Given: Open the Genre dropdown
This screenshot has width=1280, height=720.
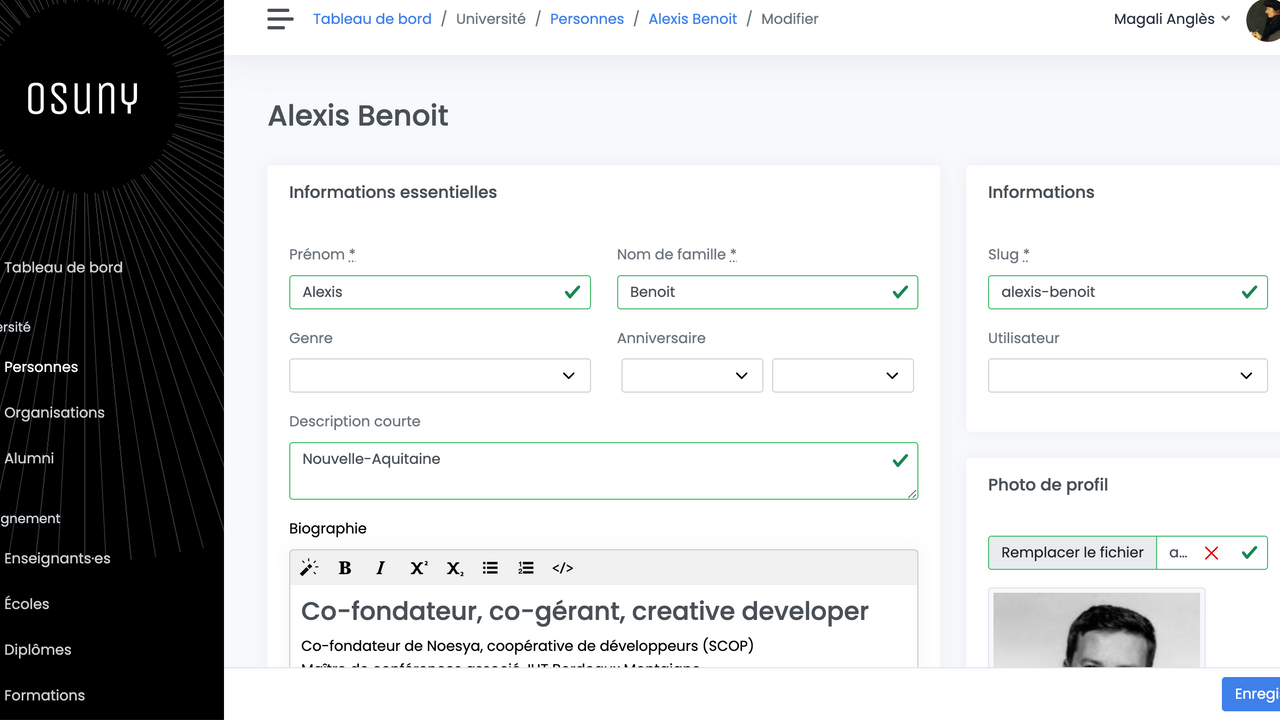Looking at the screenshot, I should pyautogui.click(x=439, y=376).
